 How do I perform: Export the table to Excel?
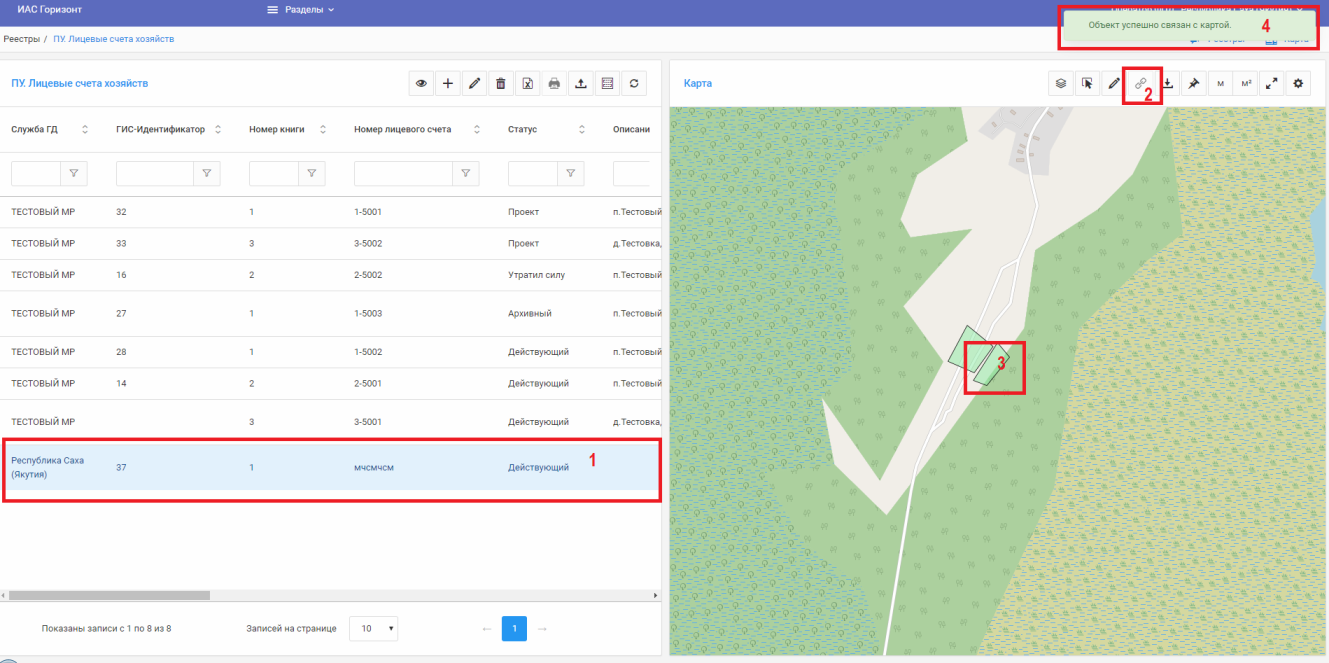pos(527,84)
